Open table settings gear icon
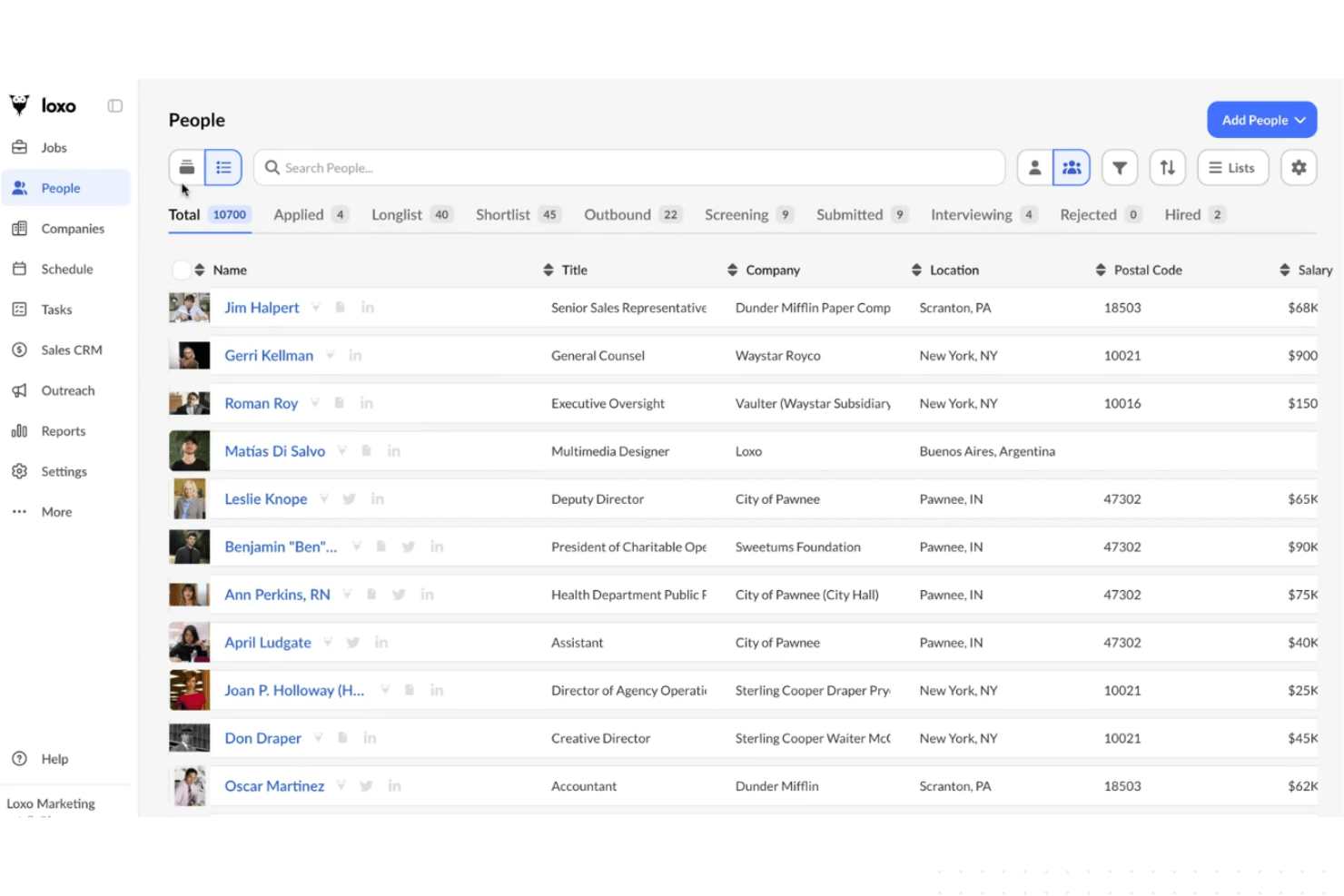The height and width of the screenshot is (896, 1344). 1299,168
